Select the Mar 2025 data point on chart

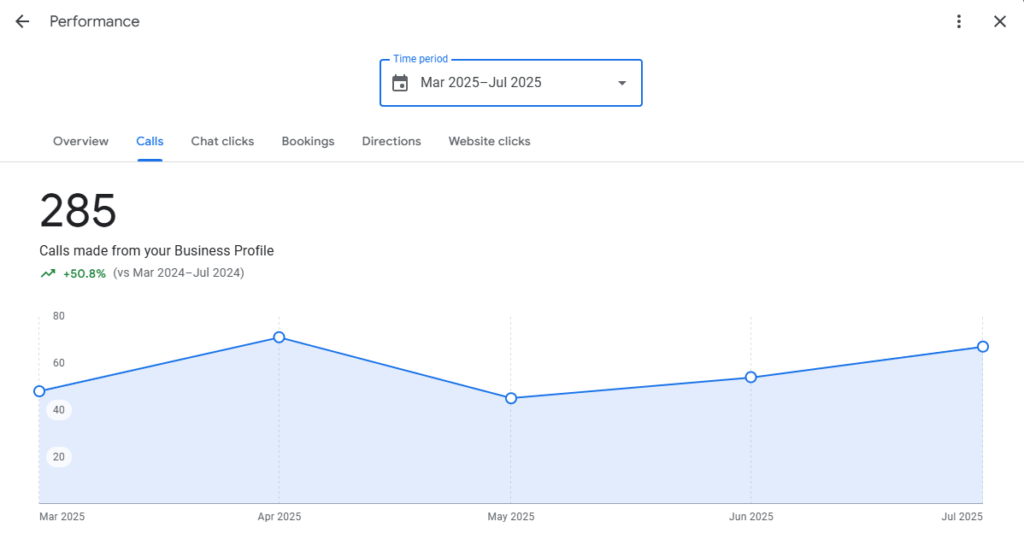click(40, 391)
